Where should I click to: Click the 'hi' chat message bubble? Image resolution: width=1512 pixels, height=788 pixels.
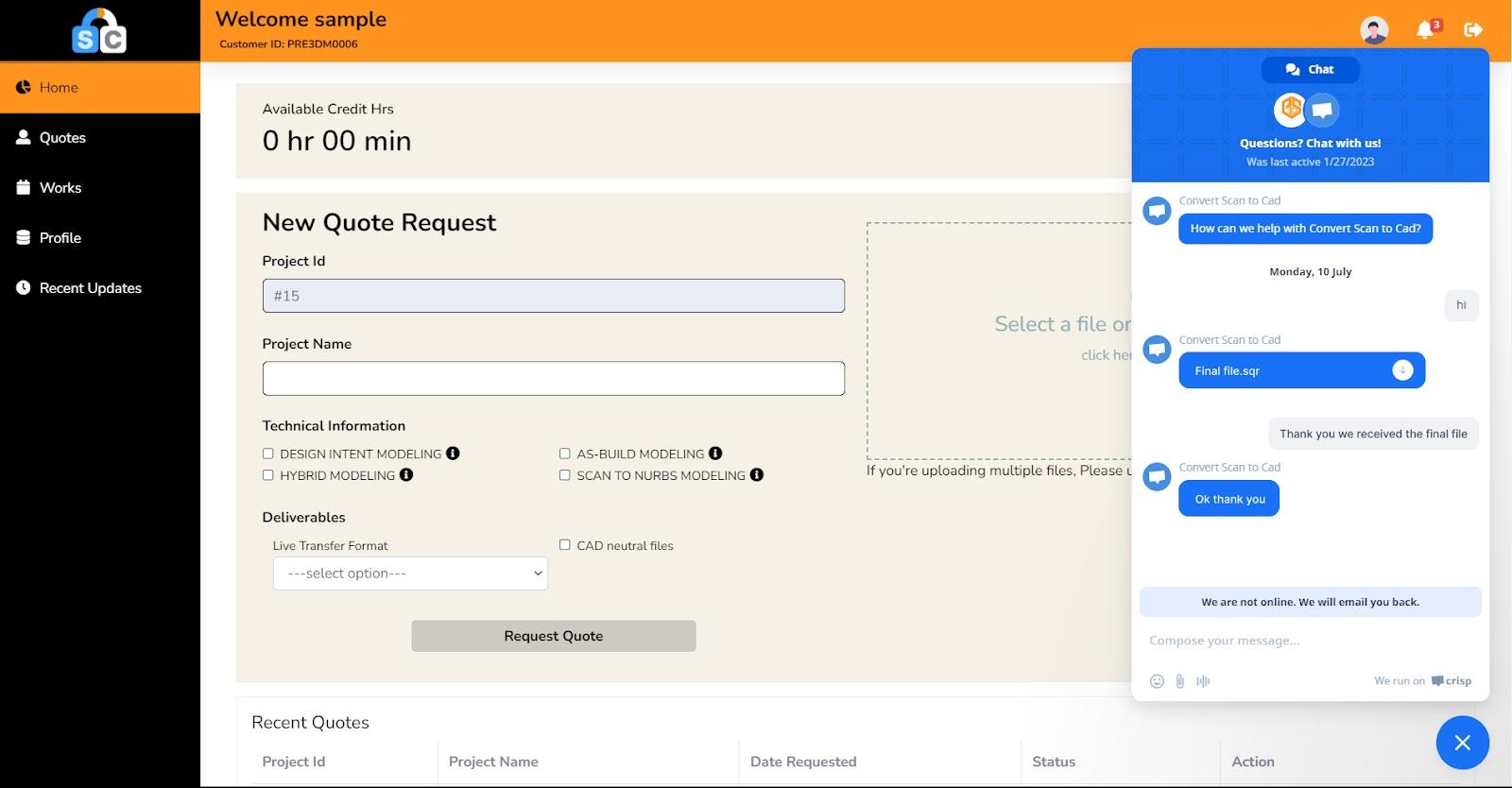tap(1461, 305)
